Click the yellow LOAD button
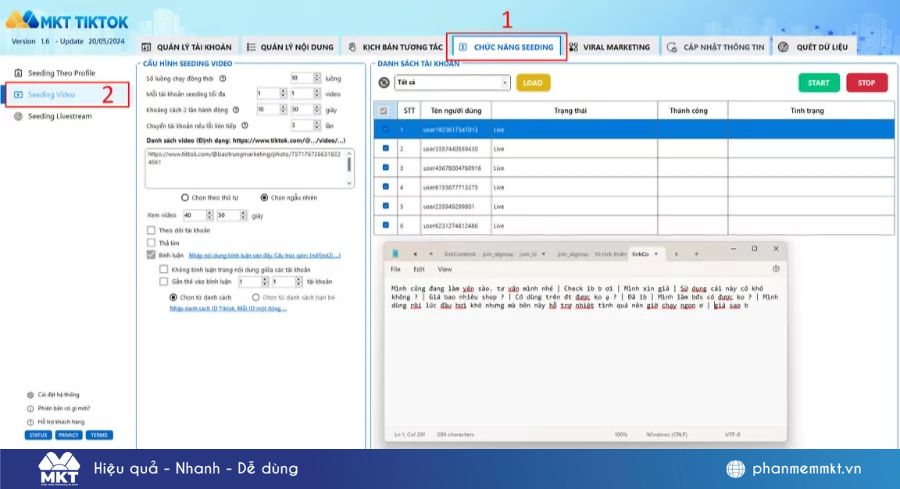The image size is (900, 489). pos(533,83)
